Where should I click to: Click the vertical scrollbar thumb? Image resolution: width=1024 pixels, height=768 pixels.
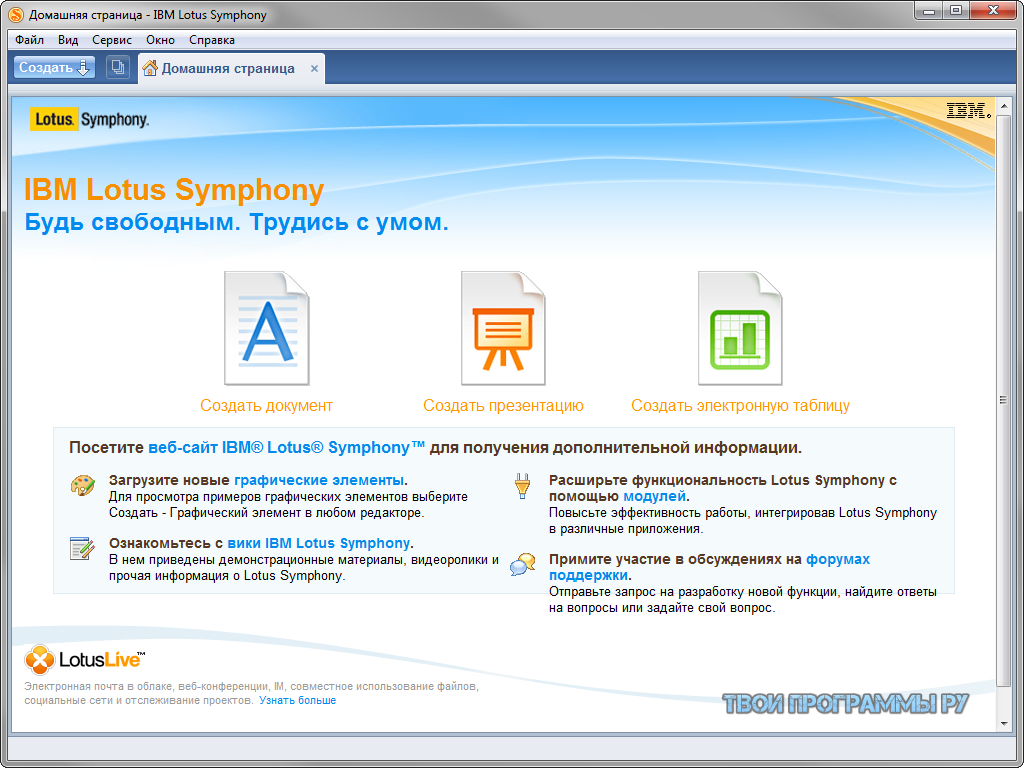[1004, 400]
